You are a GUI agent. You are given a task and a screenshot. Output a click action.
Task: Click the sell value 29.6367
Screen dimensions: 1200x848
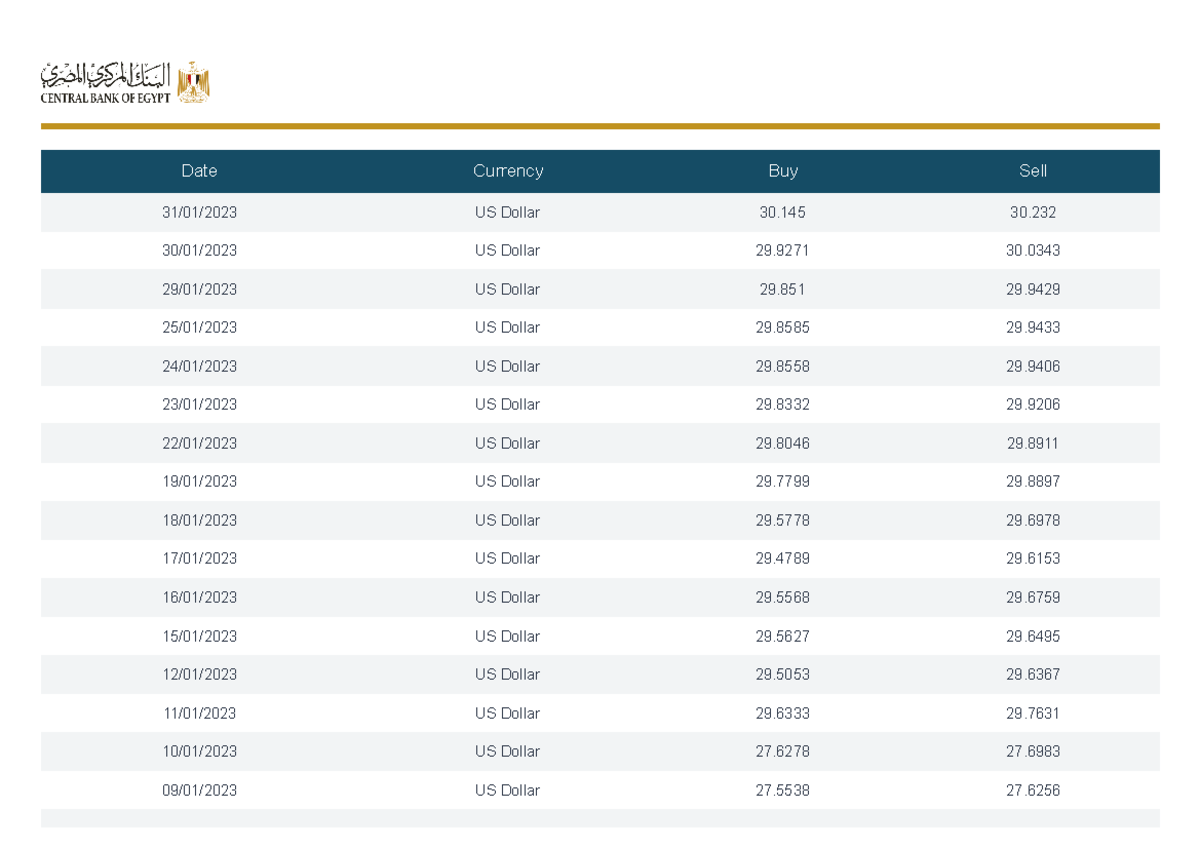pos(1033,675)
